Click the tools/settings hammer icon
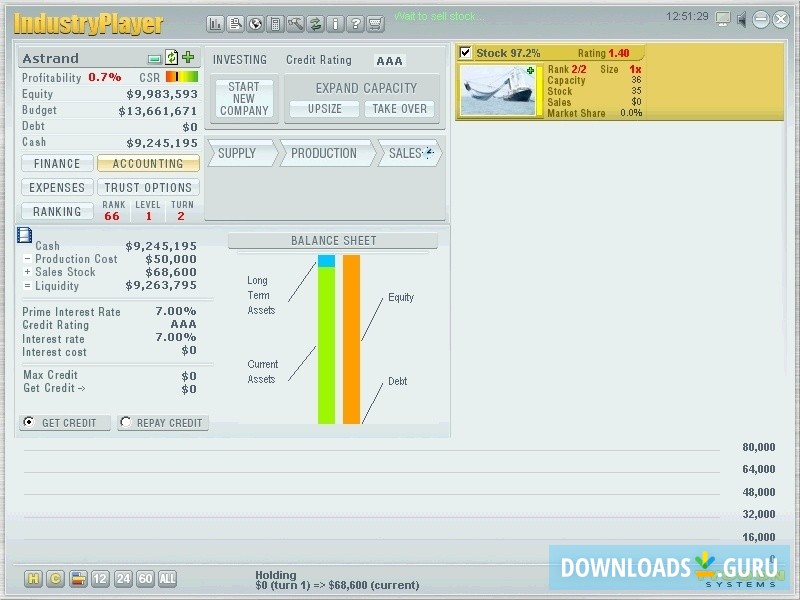Image resolution: width=800 pixels, height=600 pixels. tap(296, 23)
